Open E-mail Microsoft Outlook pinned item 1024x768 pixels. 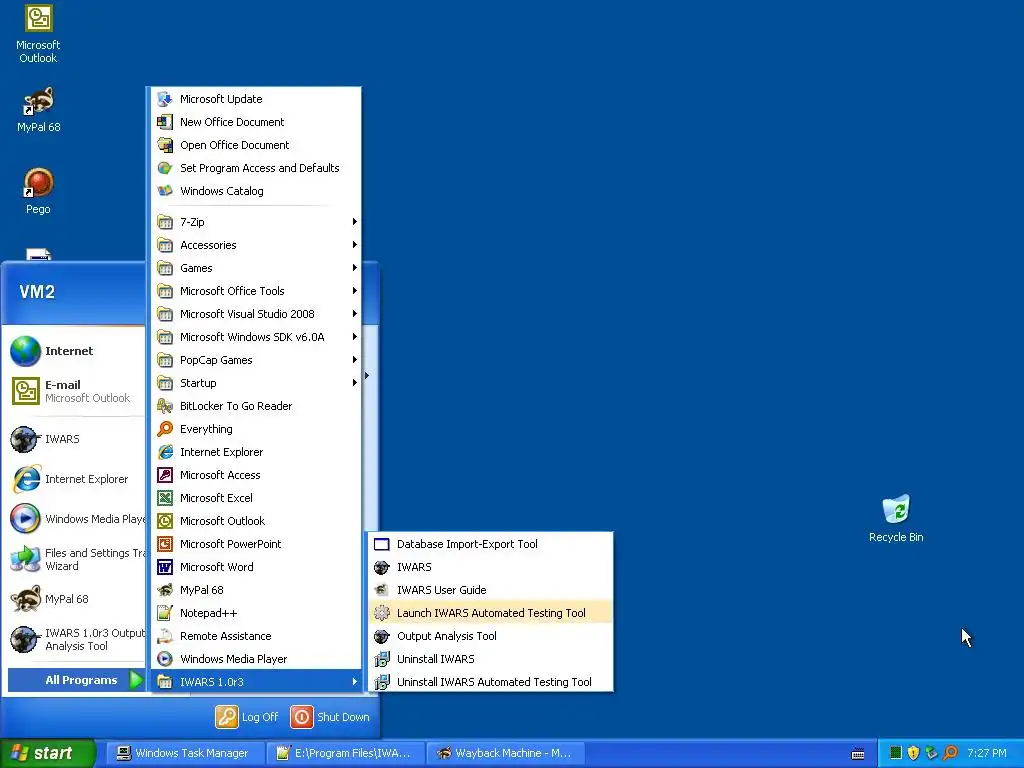click(x=76, y=391)
